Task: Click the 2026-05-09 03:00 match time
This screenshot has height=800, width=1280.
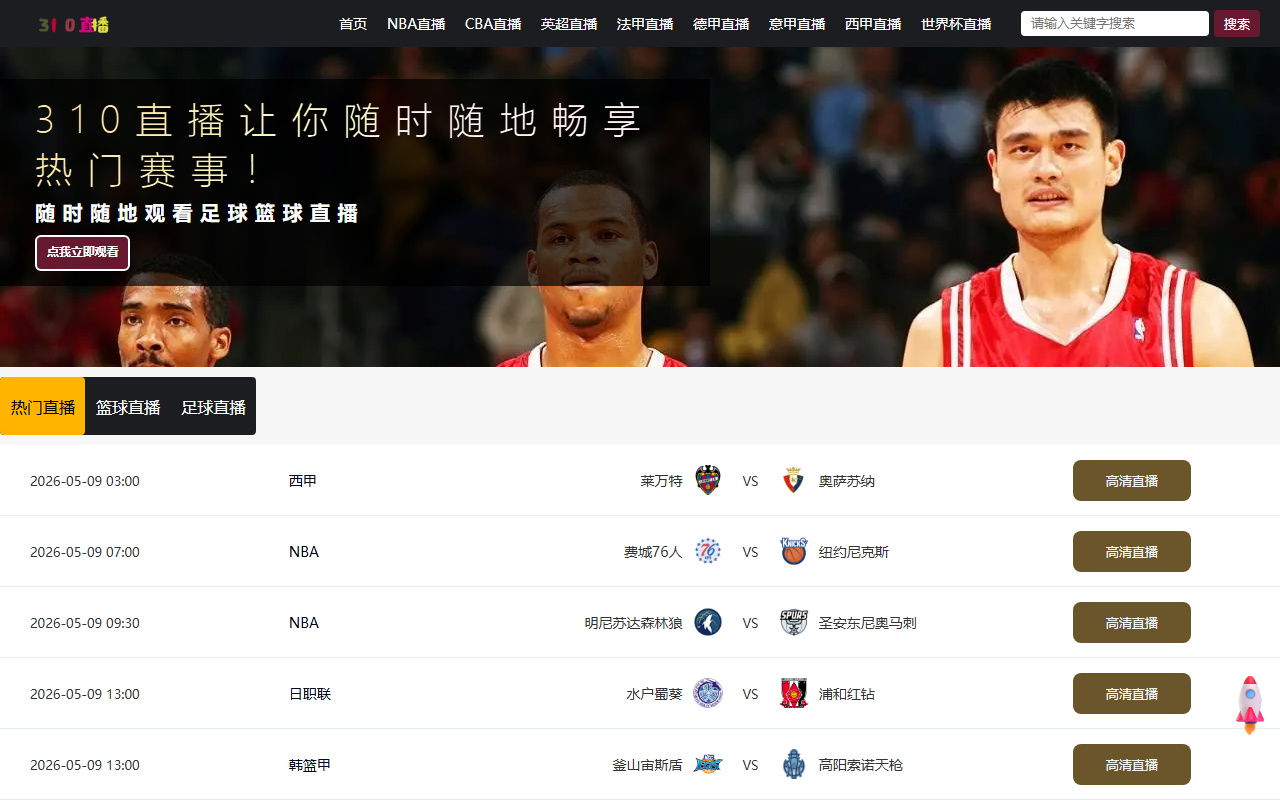Action: tap(85, 481)
